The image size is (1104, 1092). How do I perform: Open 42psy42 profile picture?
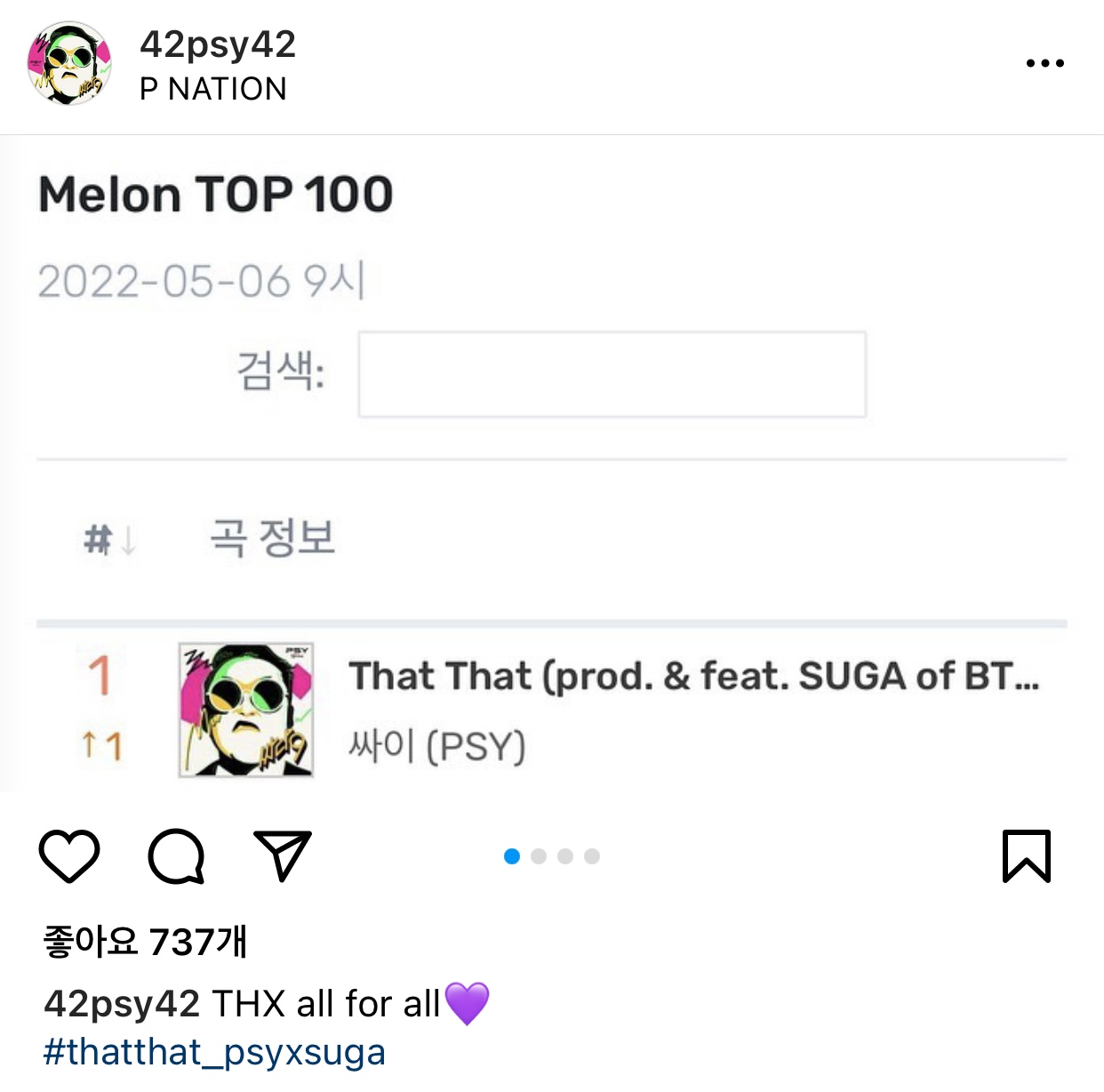click(69, 63)
